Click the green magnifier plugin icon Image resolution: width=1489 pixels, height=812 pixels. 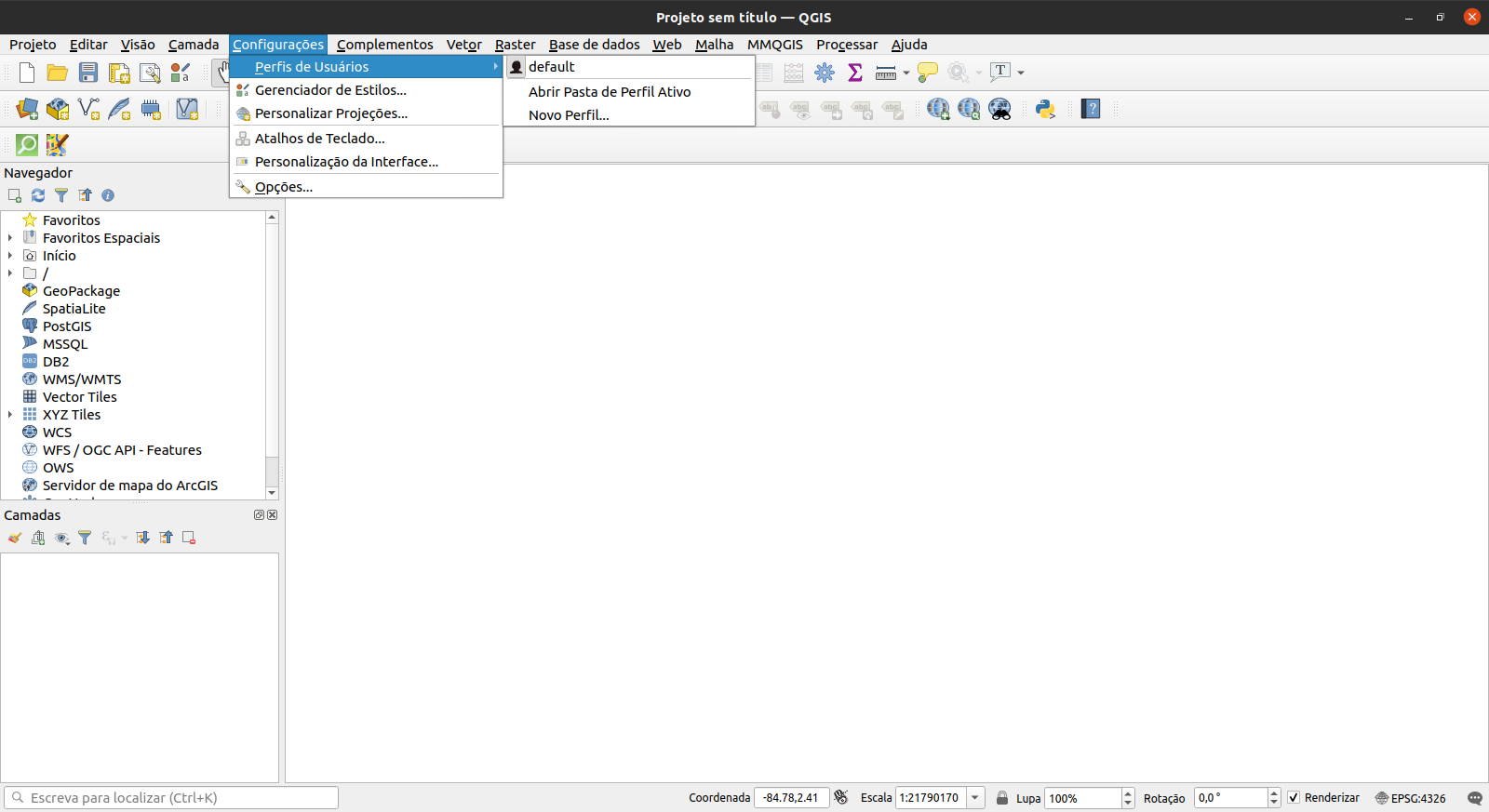click(x=27, y=144)
